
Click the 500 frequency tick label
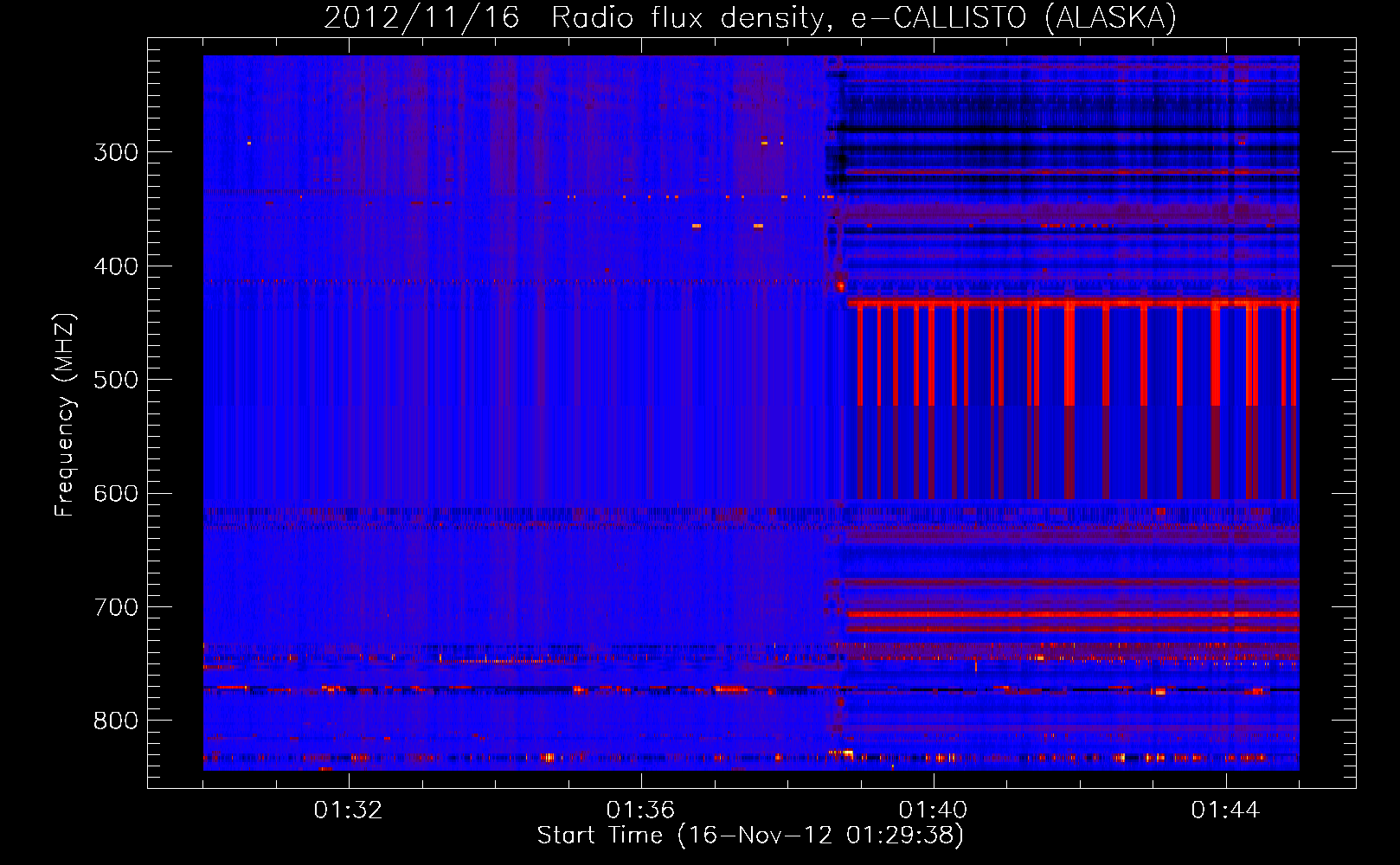click(x=116, y=380)
